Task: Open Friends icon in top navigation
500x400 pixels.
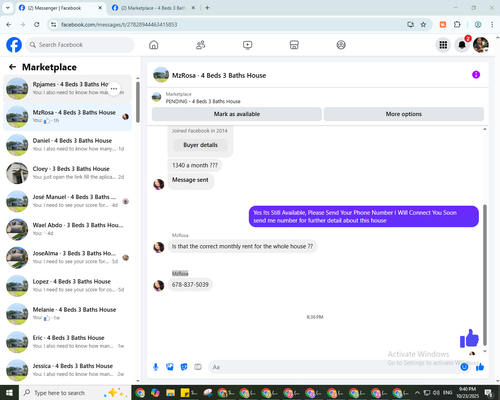Action: 200,45
